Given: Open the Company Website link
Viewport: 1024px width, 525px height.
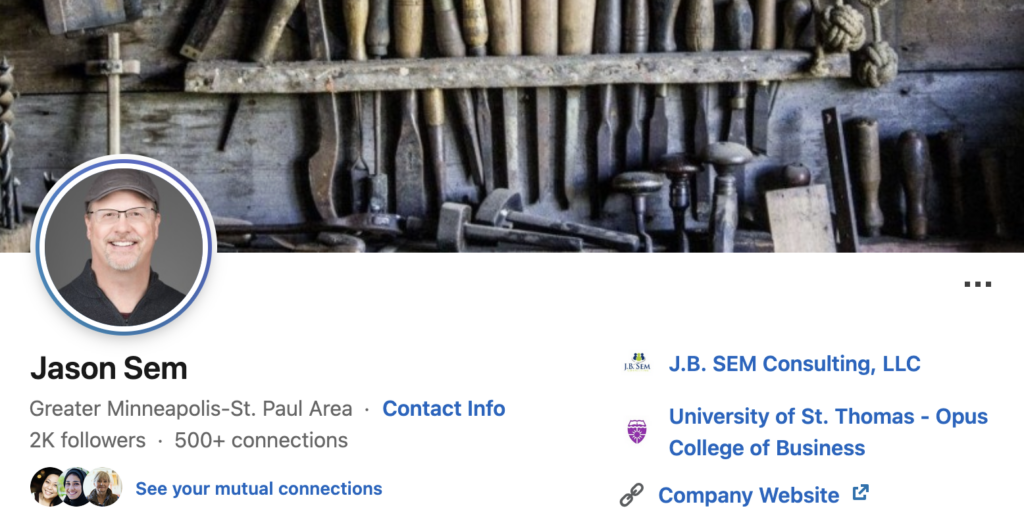Looking at the screenshot, I should (x=748, y=495).
